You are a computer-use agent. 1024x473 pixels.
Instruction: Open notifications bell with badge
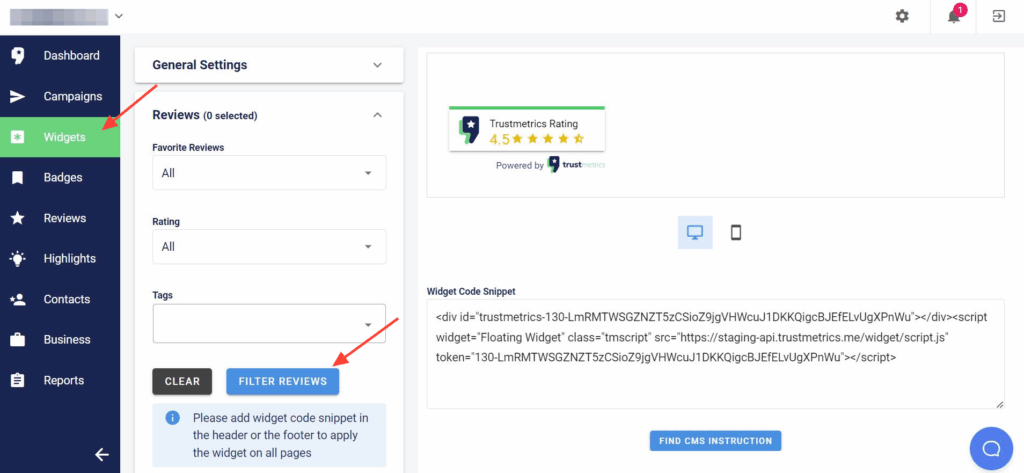pos(955,15)
